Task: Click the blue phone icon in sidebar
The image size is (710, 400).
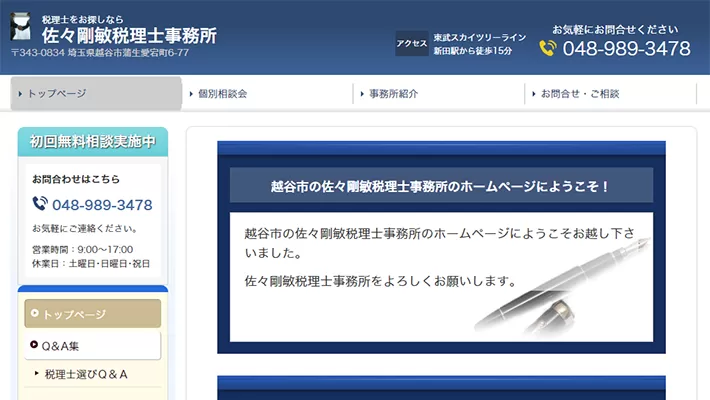Action: pyautogui.click(x=40, y=204)
